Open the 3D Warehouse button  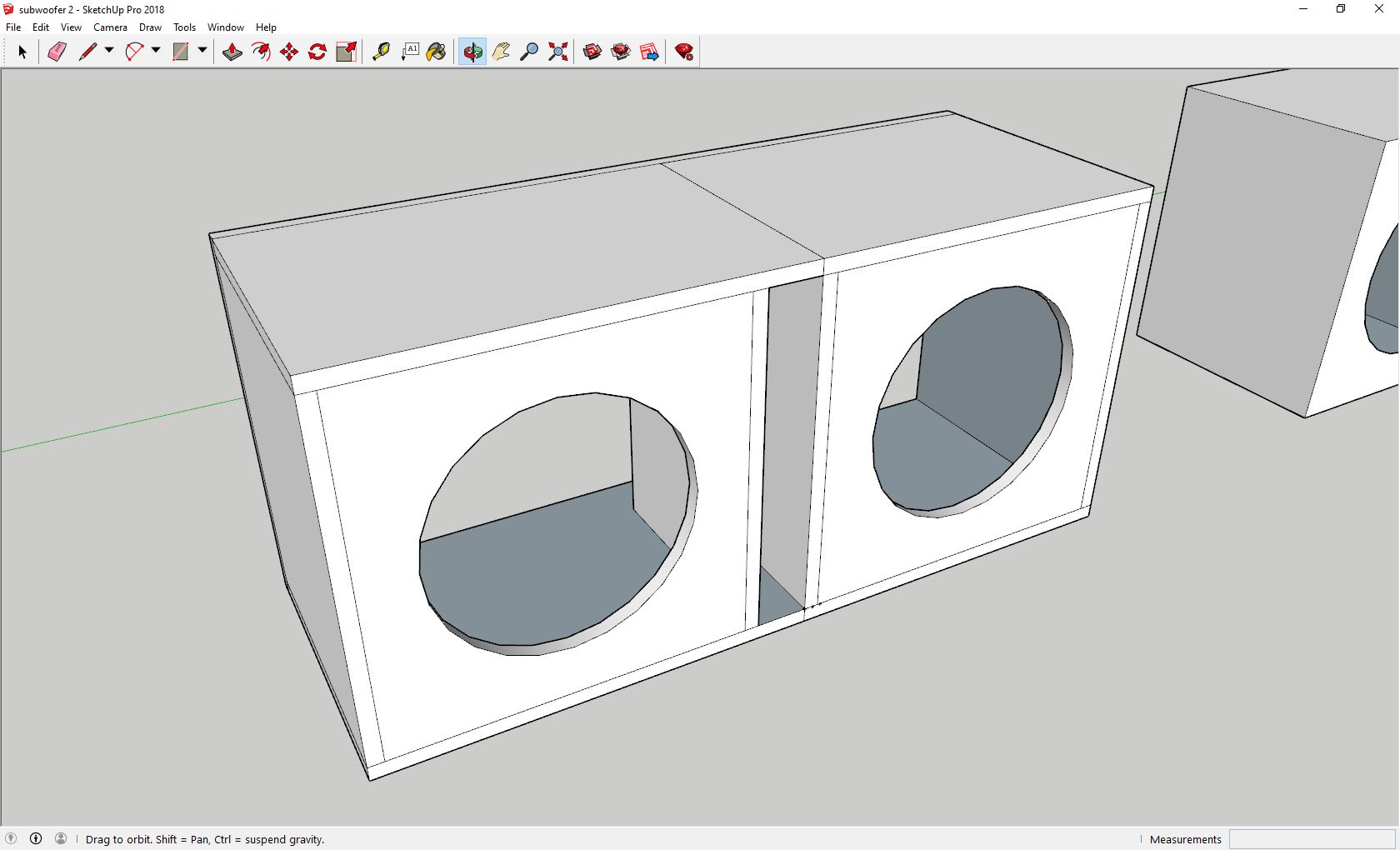[x=592, y=52]
